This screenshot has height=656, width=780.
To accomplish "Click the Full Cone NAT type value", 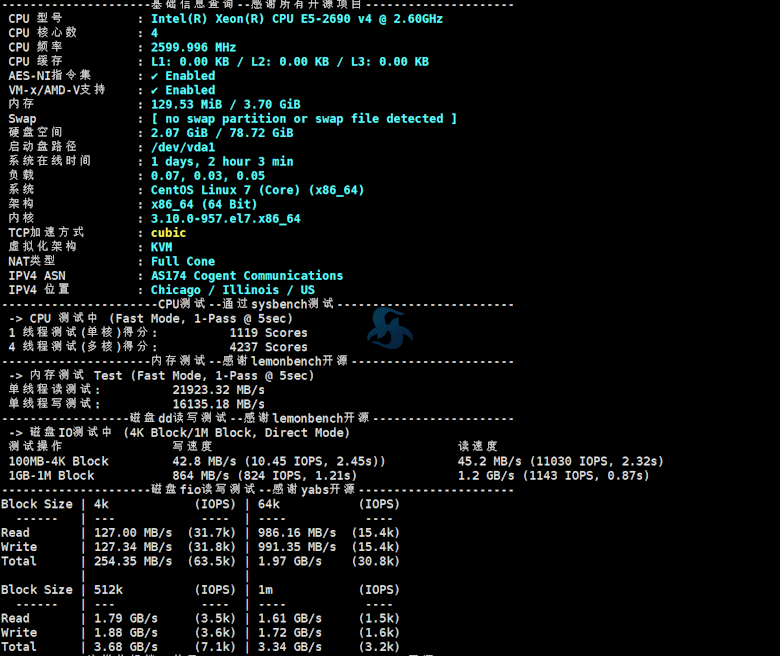I will click(x=183, y=261).
